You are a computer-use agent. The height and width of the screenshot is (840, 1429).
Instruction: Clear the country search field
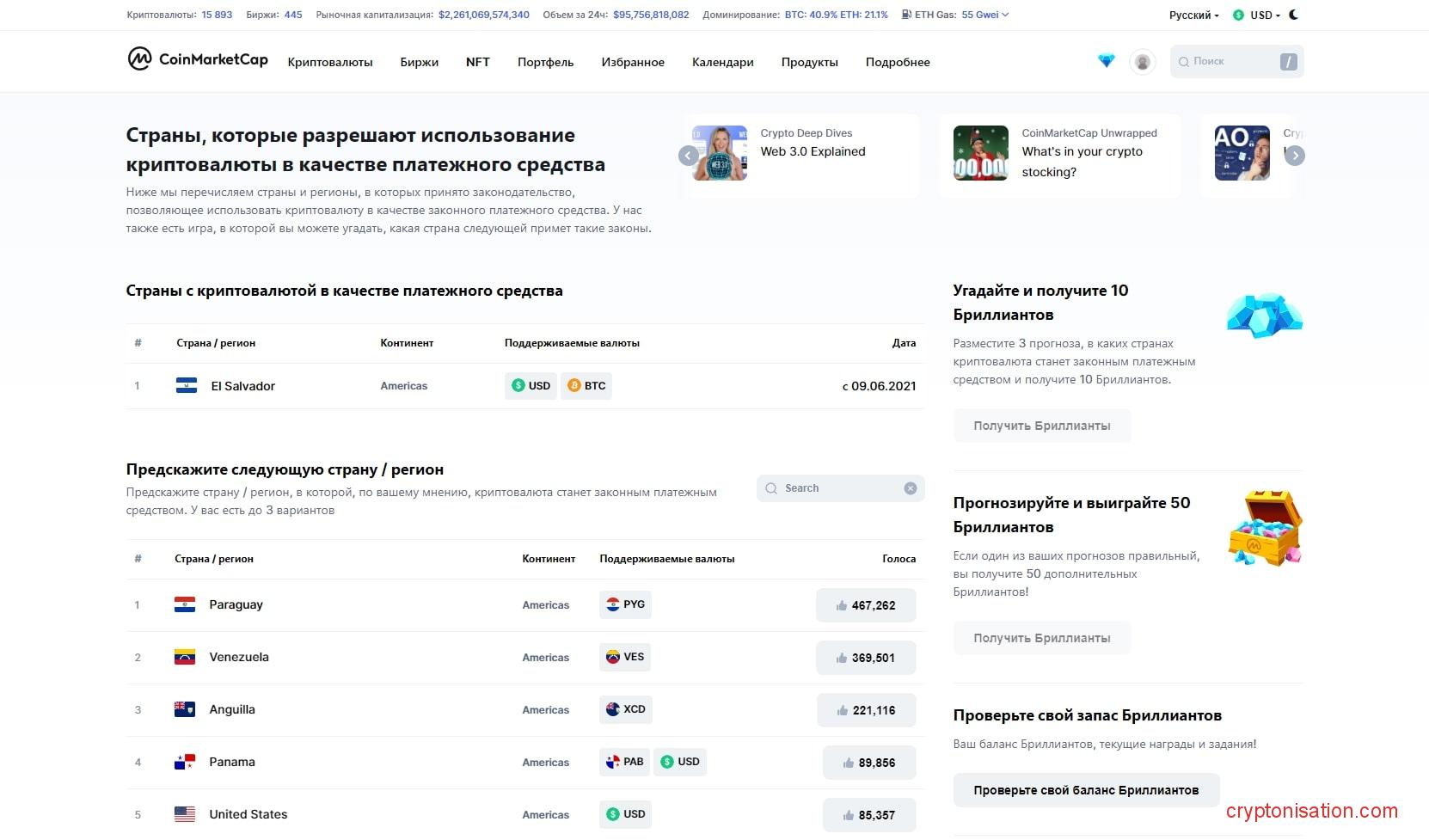(x=910, y=488)
